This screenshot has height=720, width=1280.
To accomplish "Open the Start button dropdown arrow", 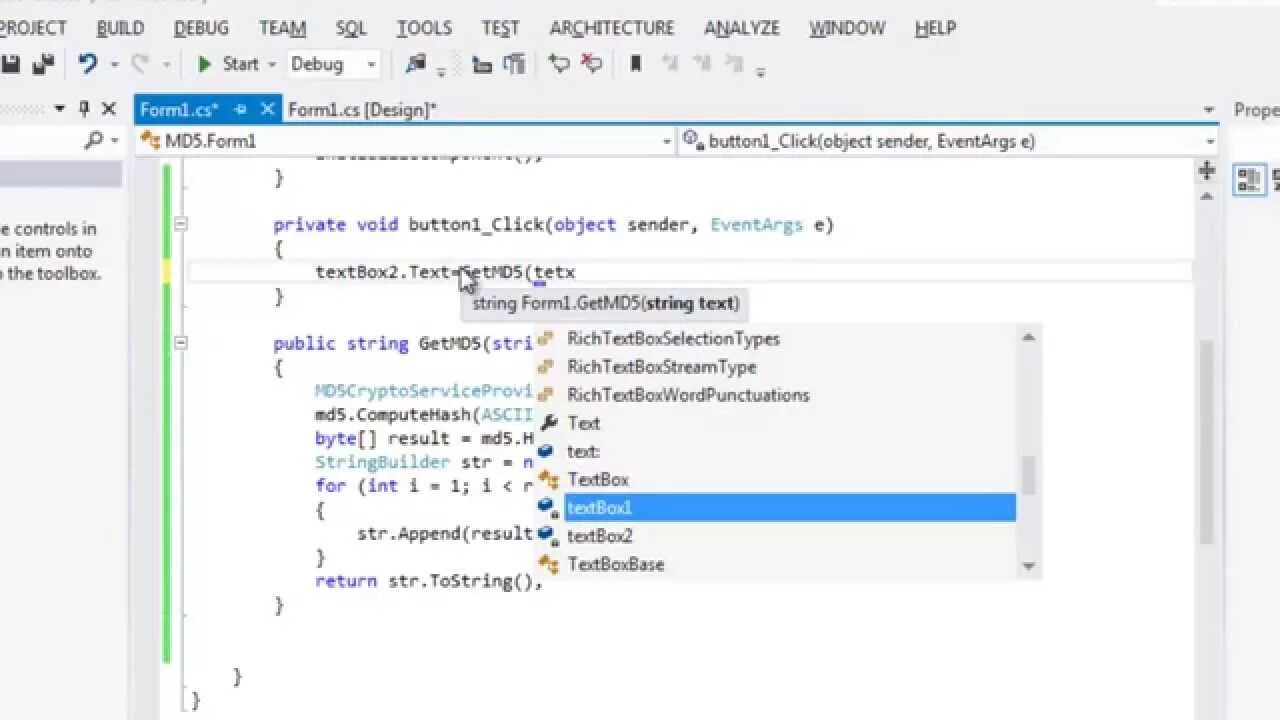I will (x=272, y=65).
